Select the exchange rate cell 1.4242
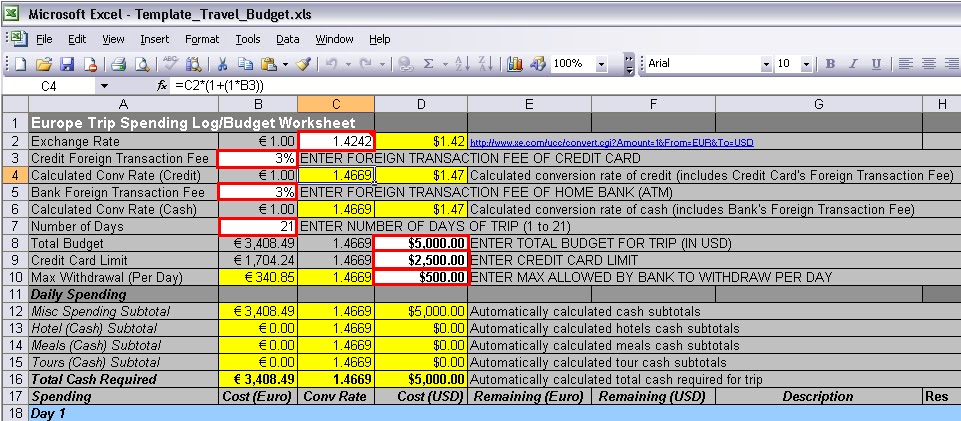Image resolution: width=961 pixels, height=421 pixels. (x=336, y=141)
